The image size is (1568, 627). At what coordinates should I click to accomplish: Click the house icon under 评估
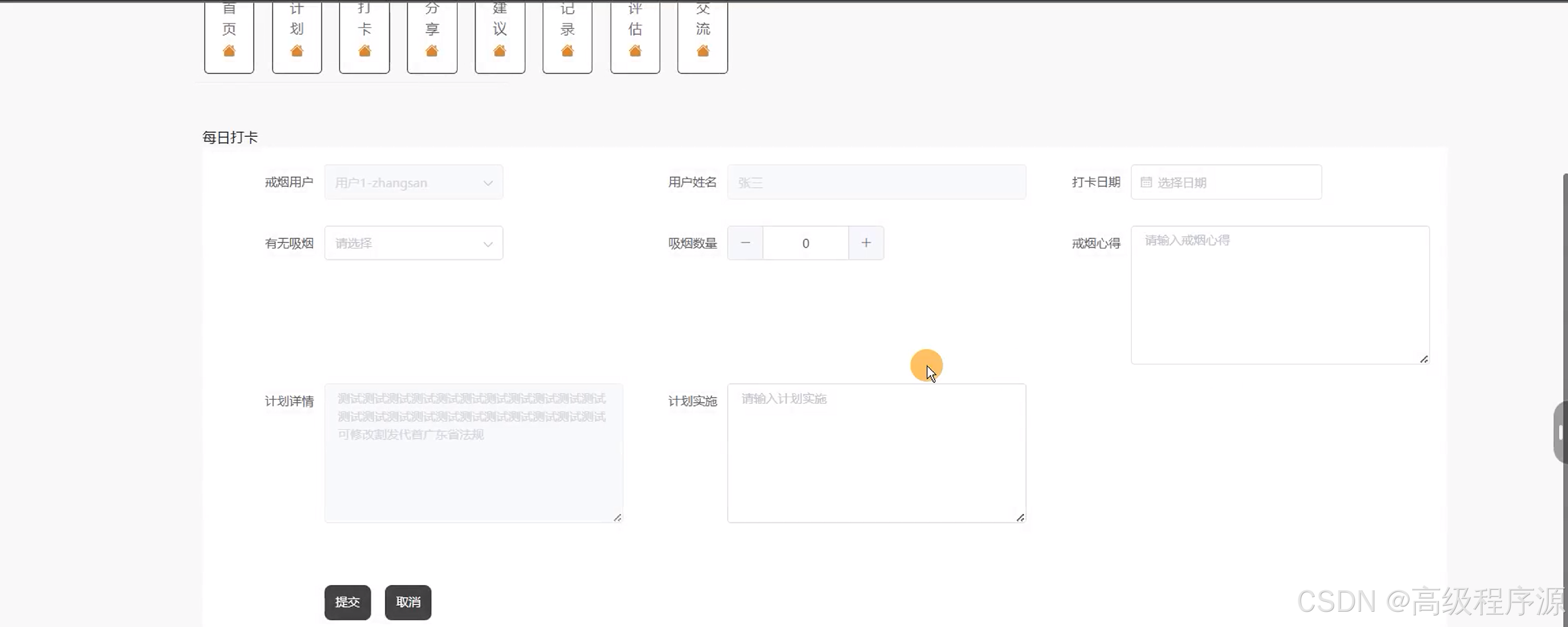[635, 51]
